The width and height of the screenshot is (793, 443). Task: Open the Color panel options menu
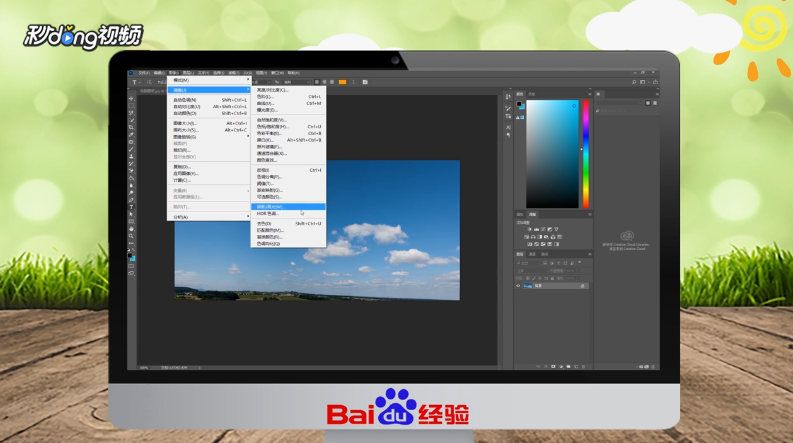(590, 94)
